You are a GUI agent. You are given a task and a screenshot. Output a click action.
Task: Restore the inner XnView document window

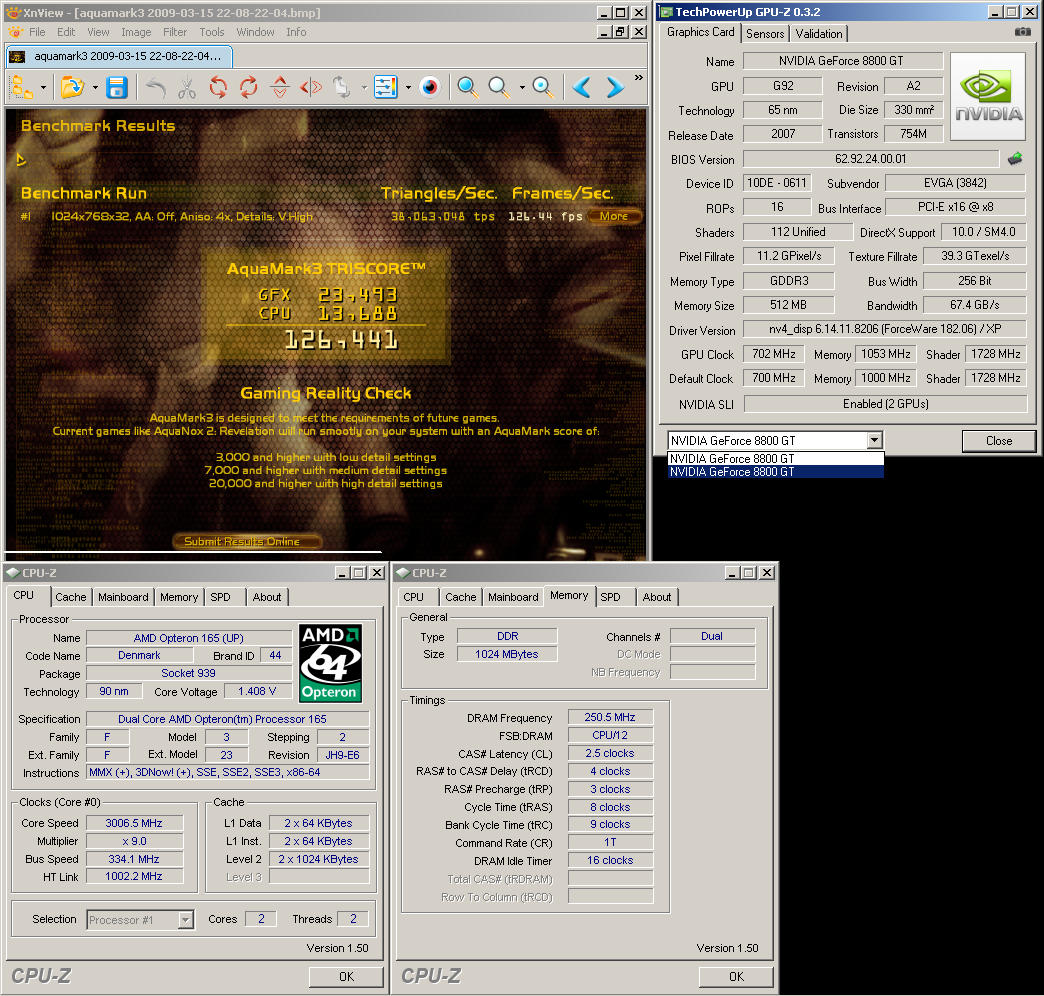tap(621, 32)
